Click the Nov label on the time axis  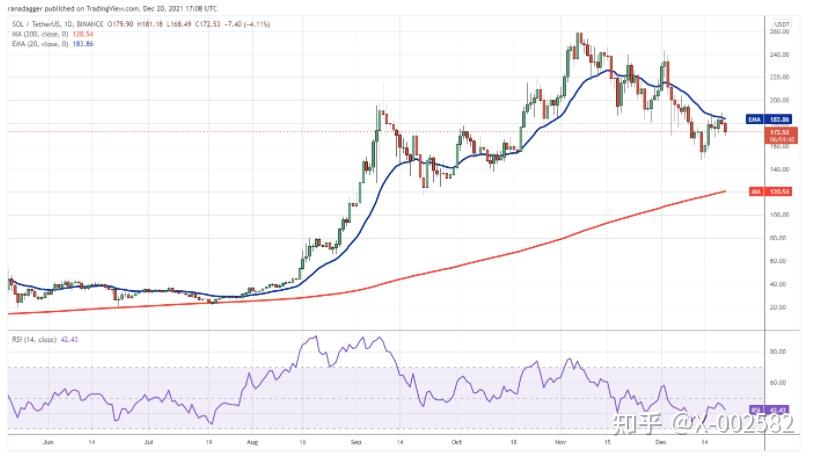click(x=560, y=442)
